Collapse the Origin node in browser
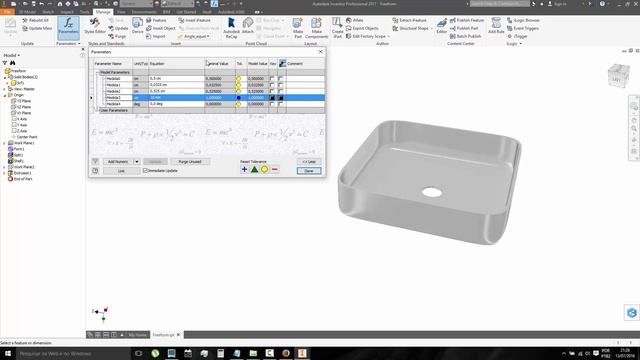640x360 pixels. pos(5,95)
